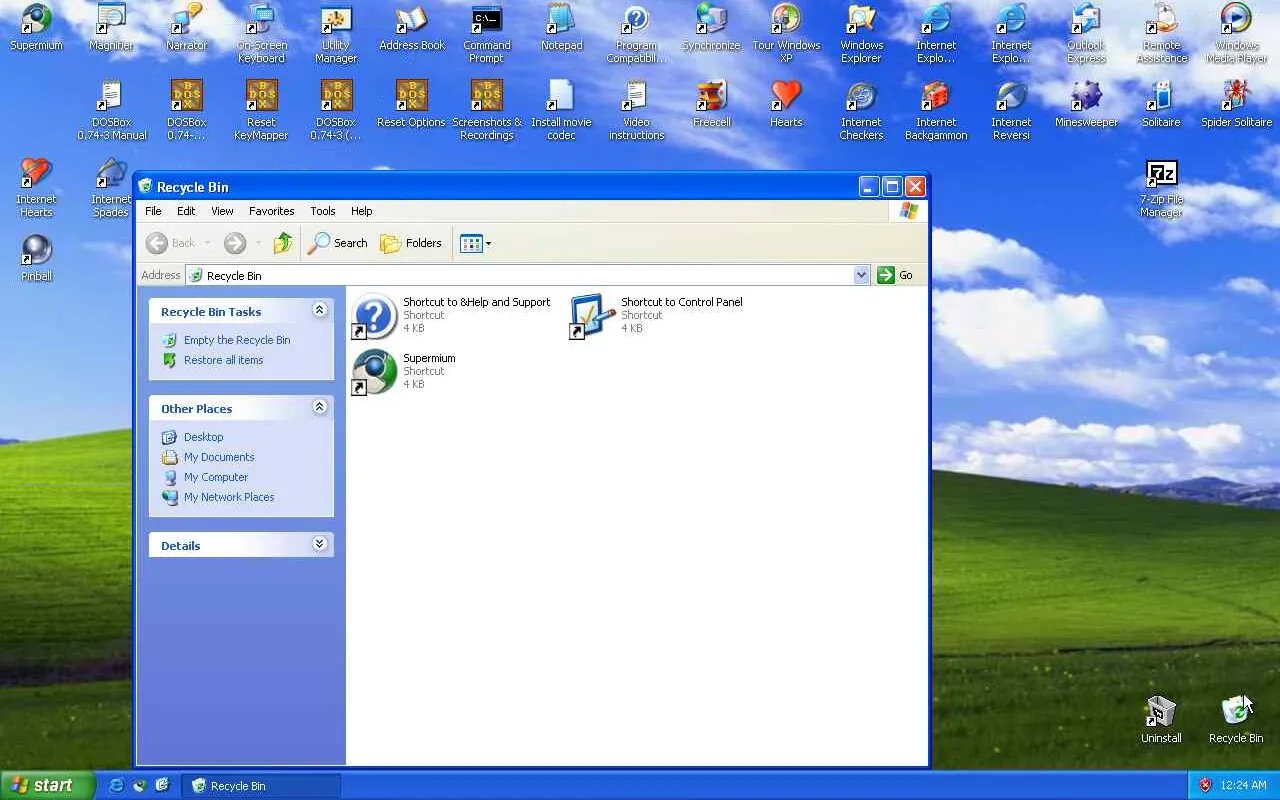1280x800 pixels.
Task: Open My Documents from Other Places
Action: coord(219,457)
